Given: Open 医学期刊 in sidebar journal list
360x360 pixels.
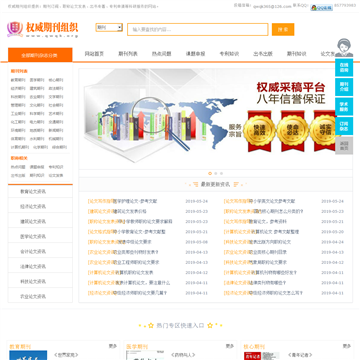Looking at the screenshot, I should pyautogui.click(x=37, y=80).
